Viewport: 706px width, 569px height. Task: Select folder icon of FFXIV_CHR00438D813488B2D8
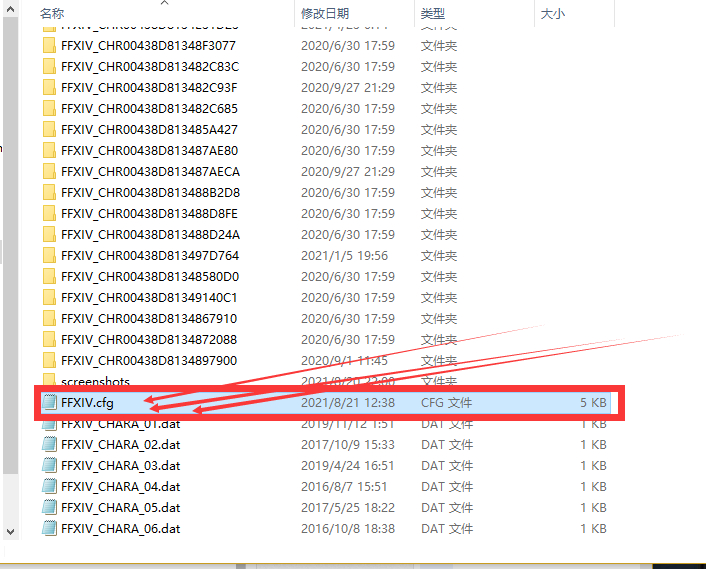pos(49,193)
